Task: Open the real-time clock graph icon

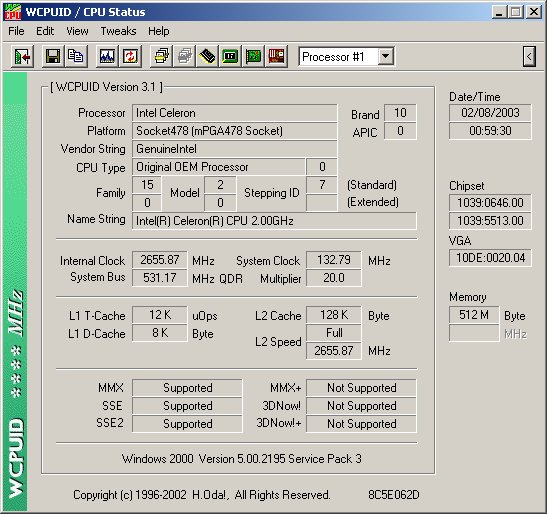Action: (107, 56)
